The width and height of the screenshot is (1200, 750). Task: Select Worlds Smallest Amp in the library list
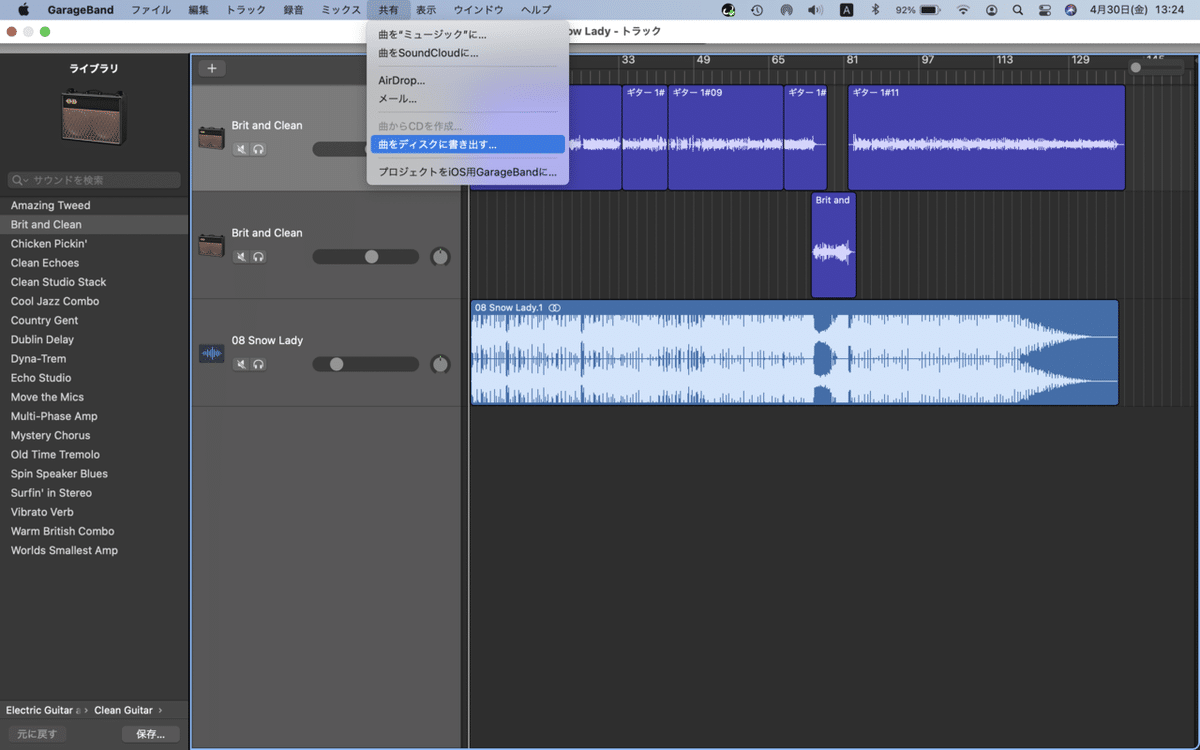point(94,550)
